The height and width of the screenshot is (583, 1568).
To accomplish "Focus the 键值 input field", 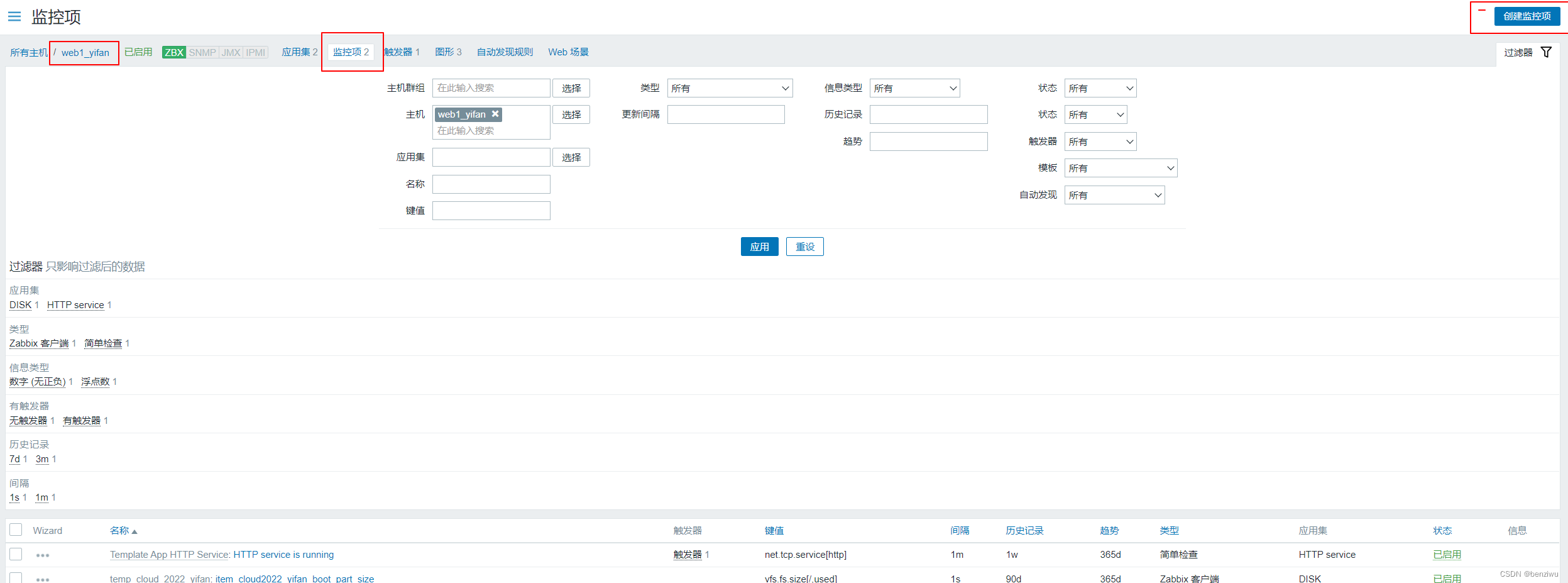I will (x=491, y=211).
